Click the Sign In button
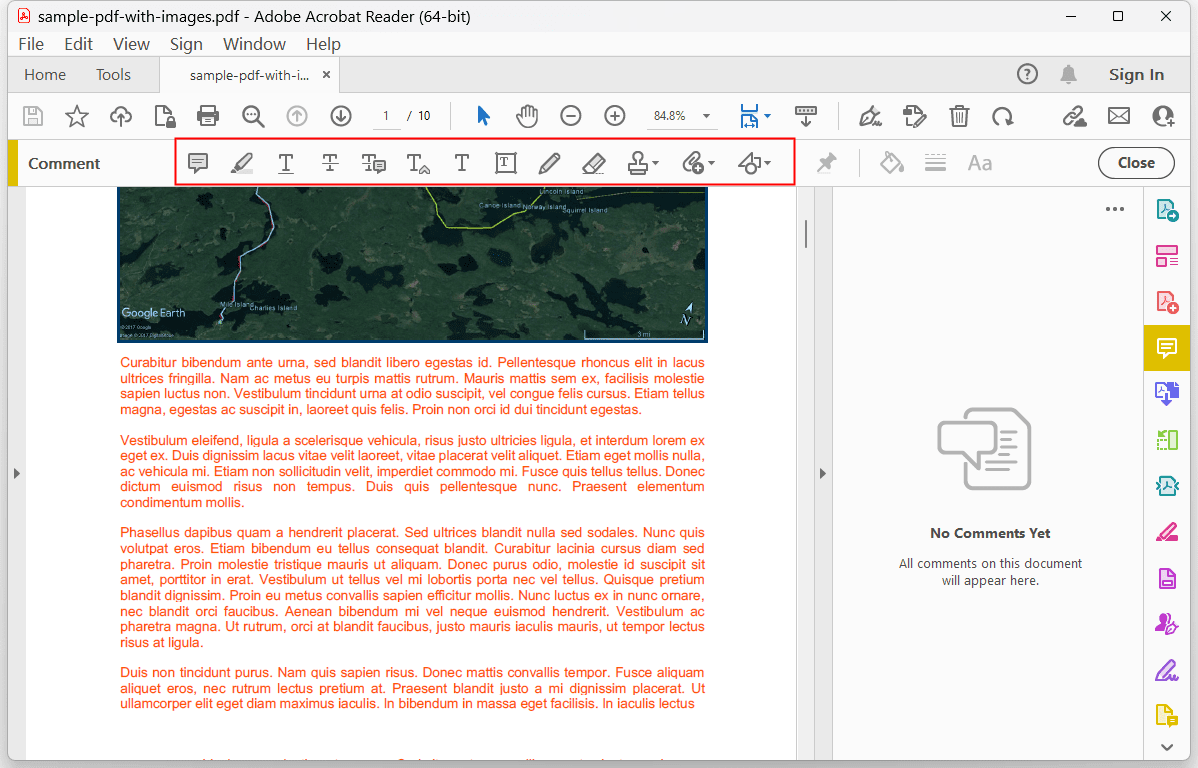 1136,74
